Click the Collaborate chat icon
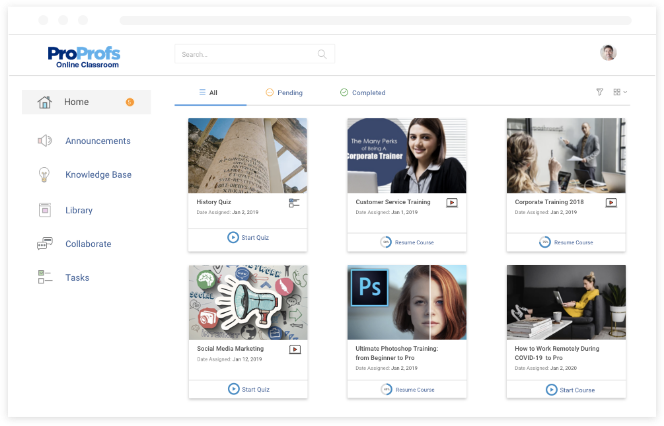The image size is (664, 426). 44,244
